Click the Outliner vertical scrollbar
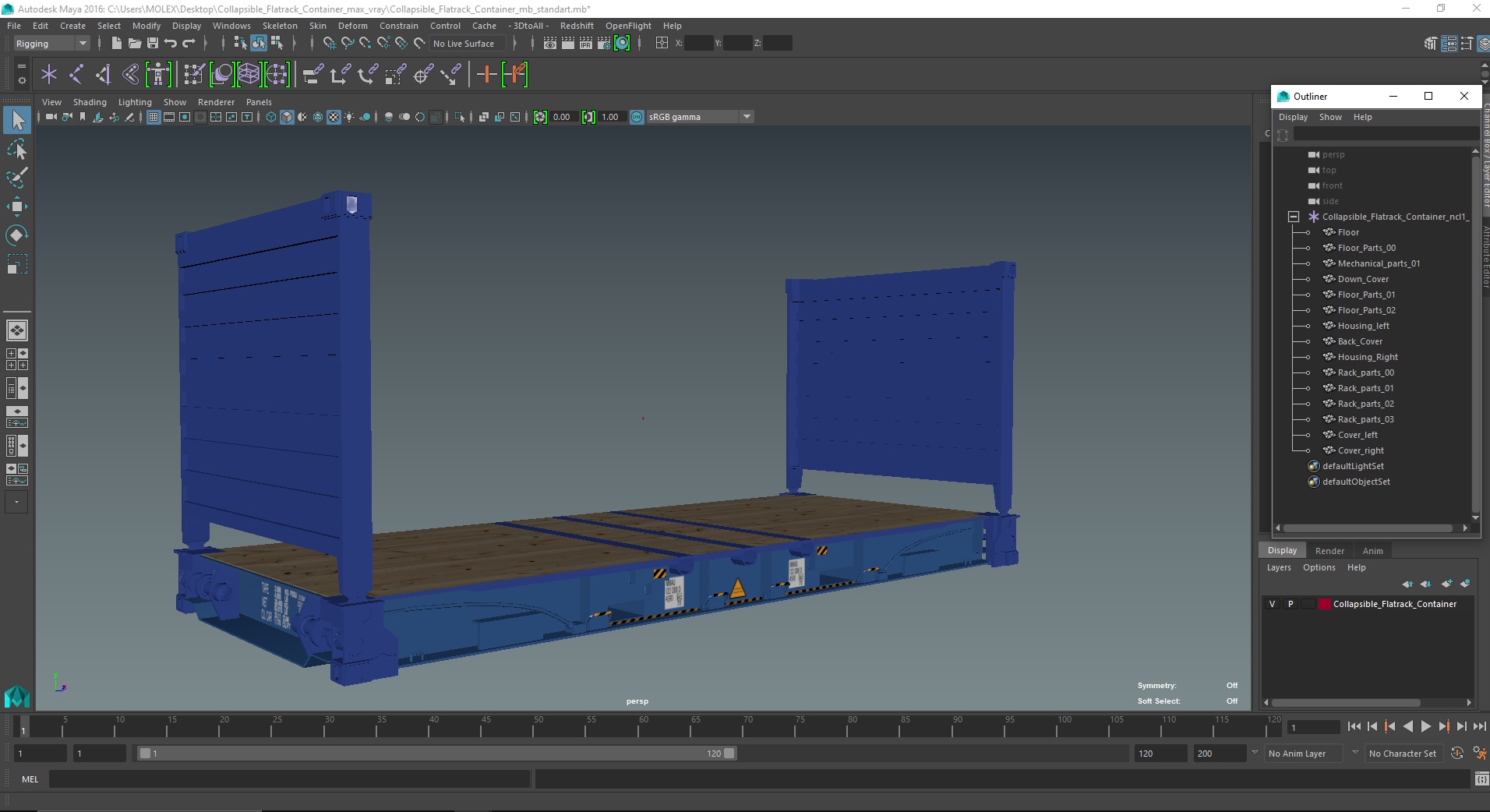This screenshot has width=1490, height=812. 1475,335
